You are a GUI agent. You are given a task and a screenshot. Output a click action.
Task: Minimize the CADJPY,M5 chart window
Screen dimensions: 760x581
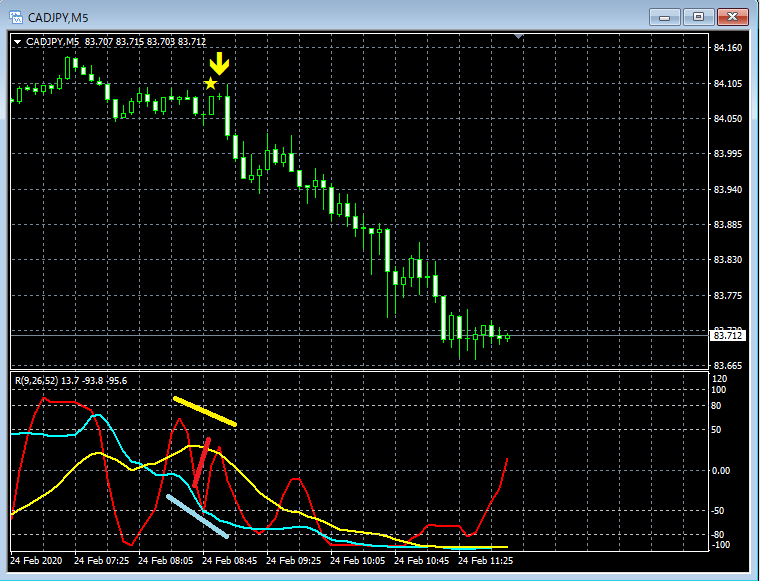tap(665, 17)
